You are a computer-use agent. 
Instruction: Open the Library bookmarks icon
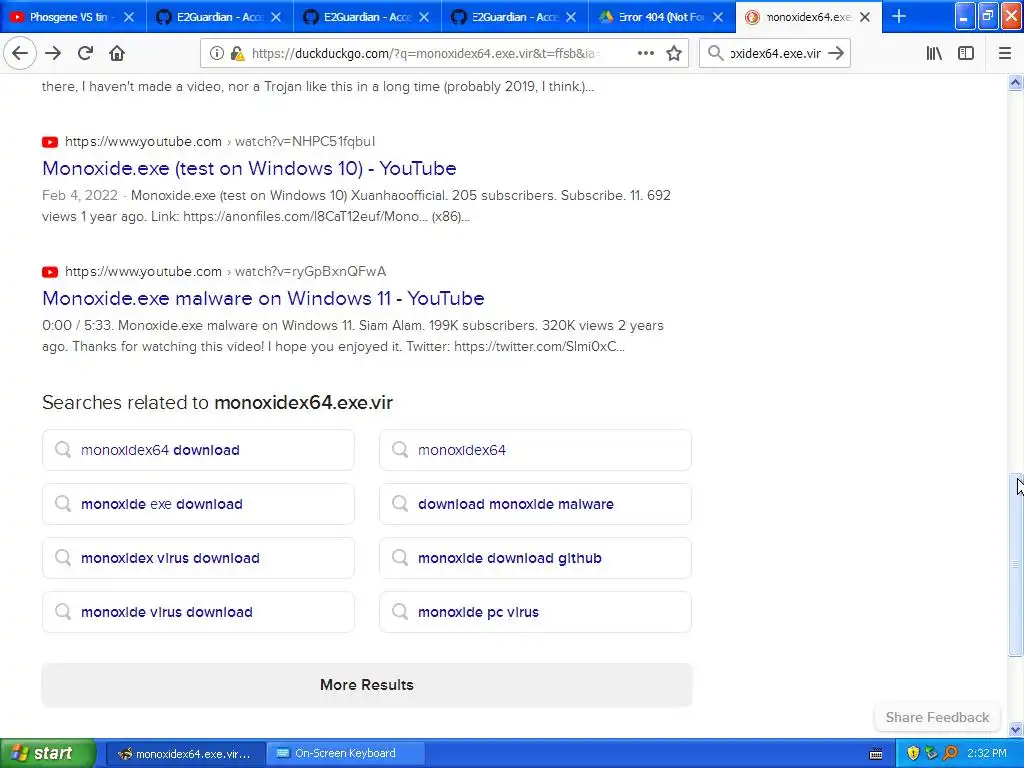[x=934, y=54]
